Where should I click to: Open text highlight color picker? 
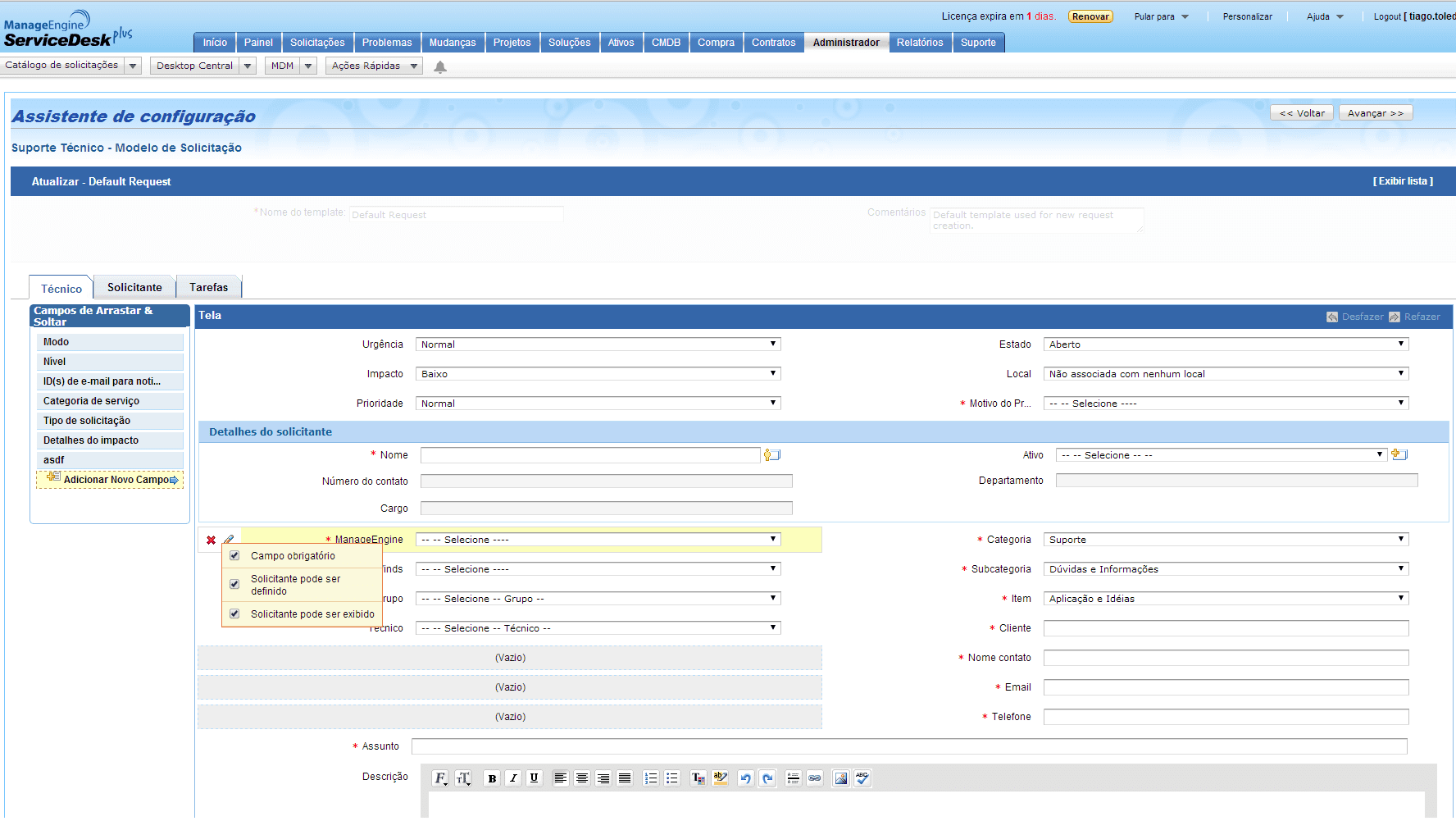721,778
